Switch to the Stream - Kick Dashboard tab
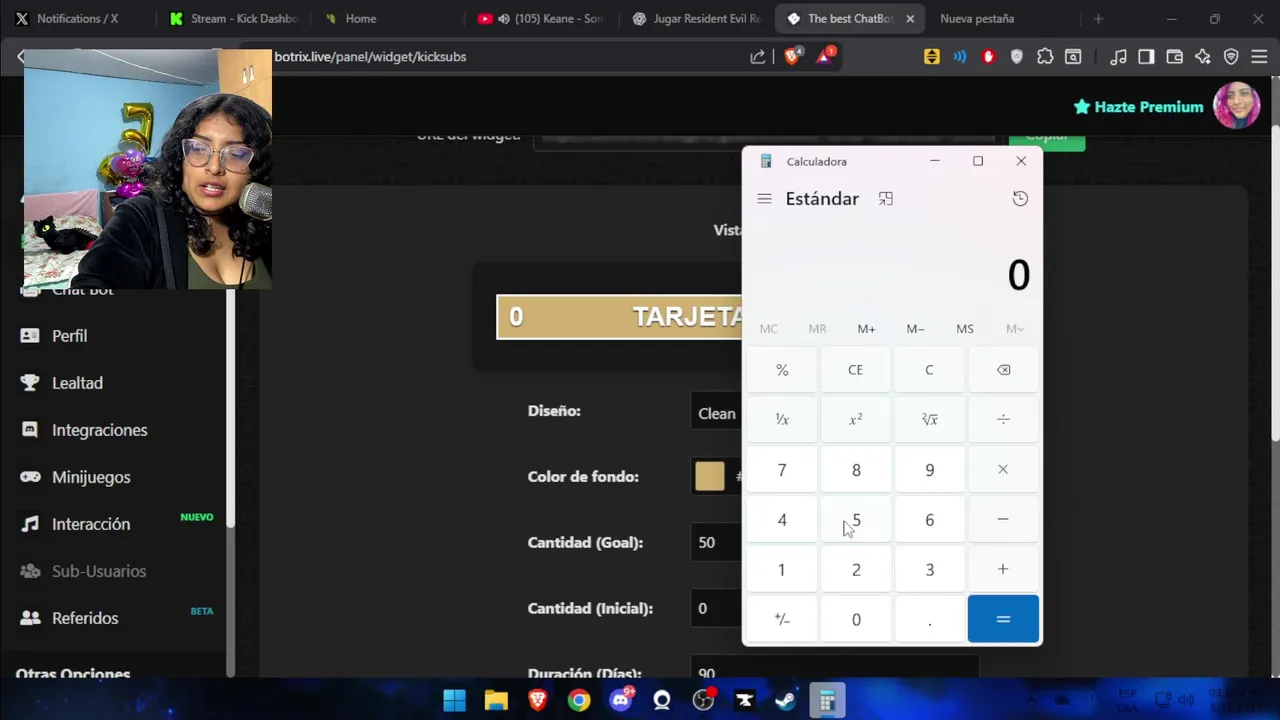The height and width of the screenshot is (720, 1280). coord(235,18)
